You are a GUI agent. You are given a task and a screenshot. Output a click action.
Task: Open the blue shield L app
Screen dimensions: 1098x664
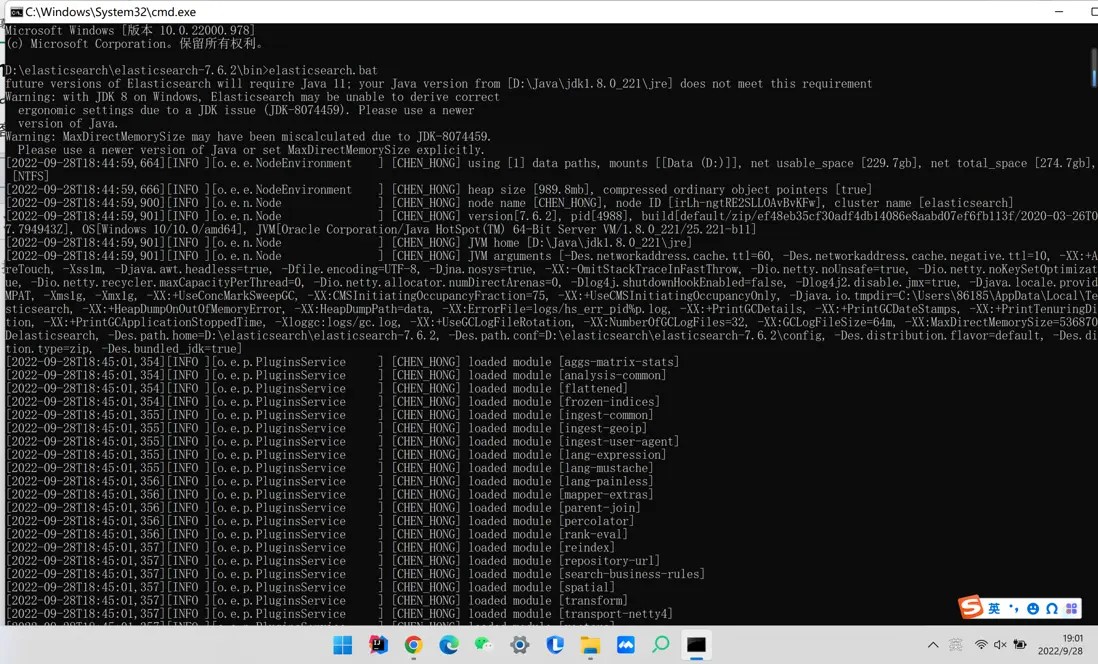click(555, 645)
